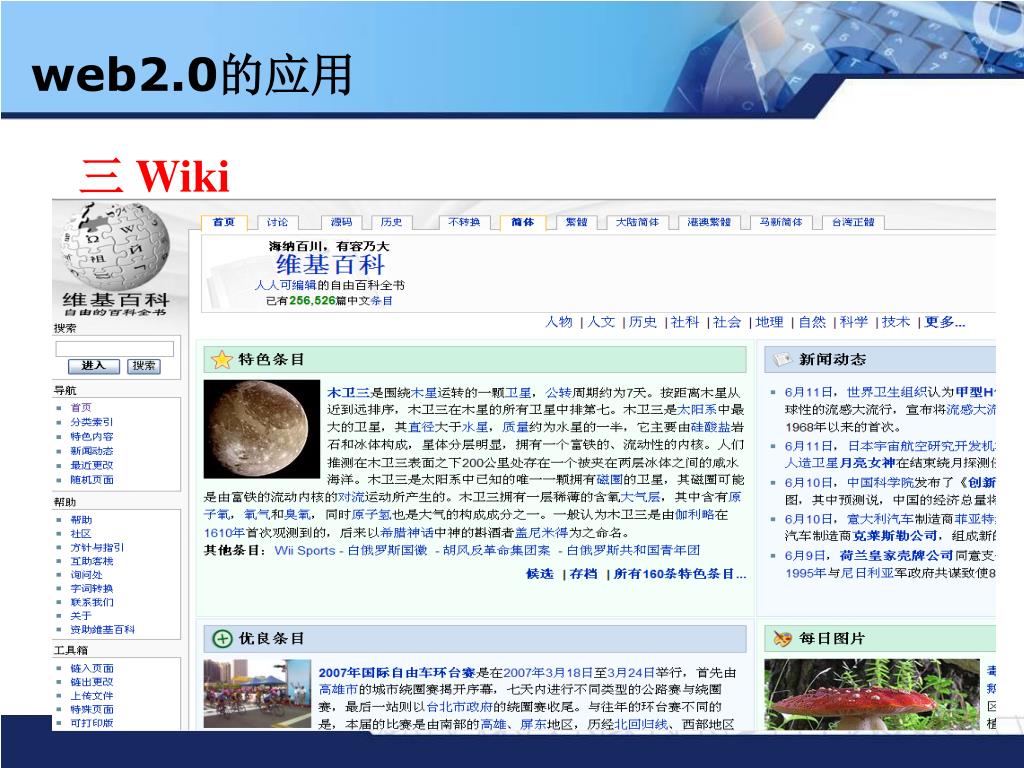Click into the search input field
The width and height of the screenshot is (1024, 768).
[115, 348]
